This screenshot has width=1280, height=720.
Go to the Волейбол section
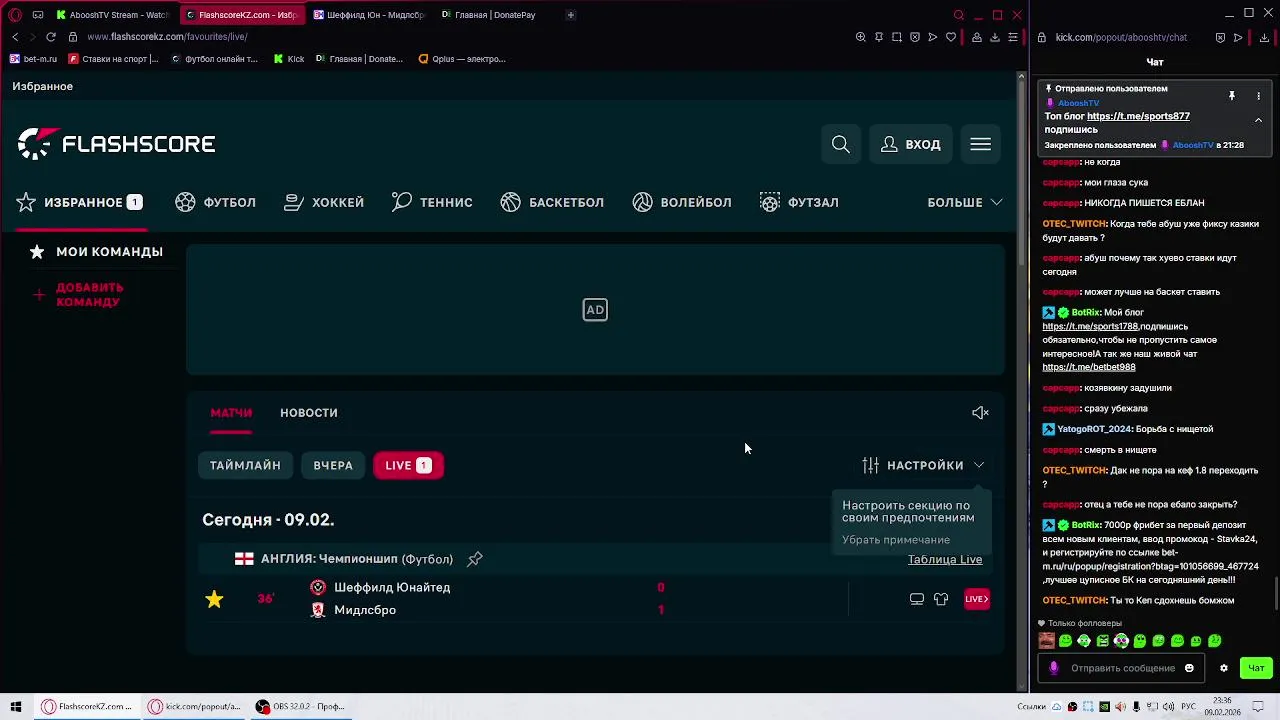tap(682, 202)
